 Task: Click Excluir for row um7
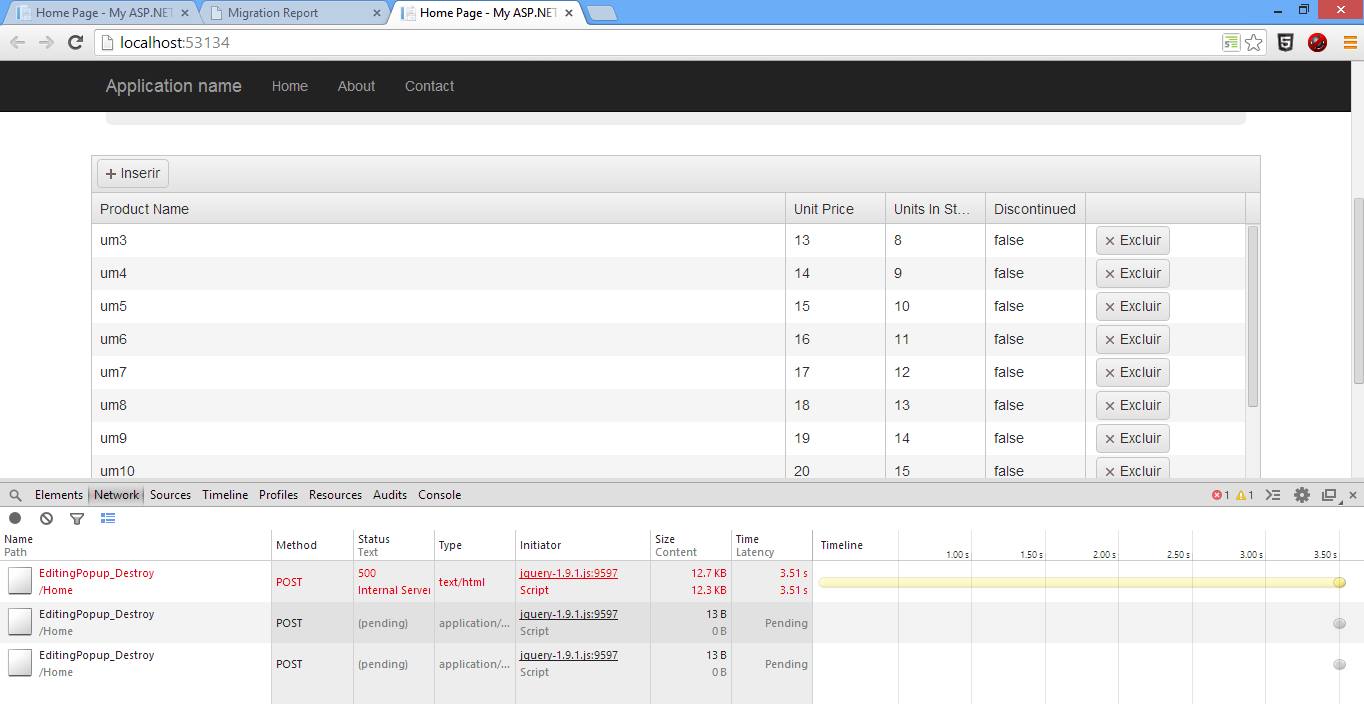click(1133, 372)
